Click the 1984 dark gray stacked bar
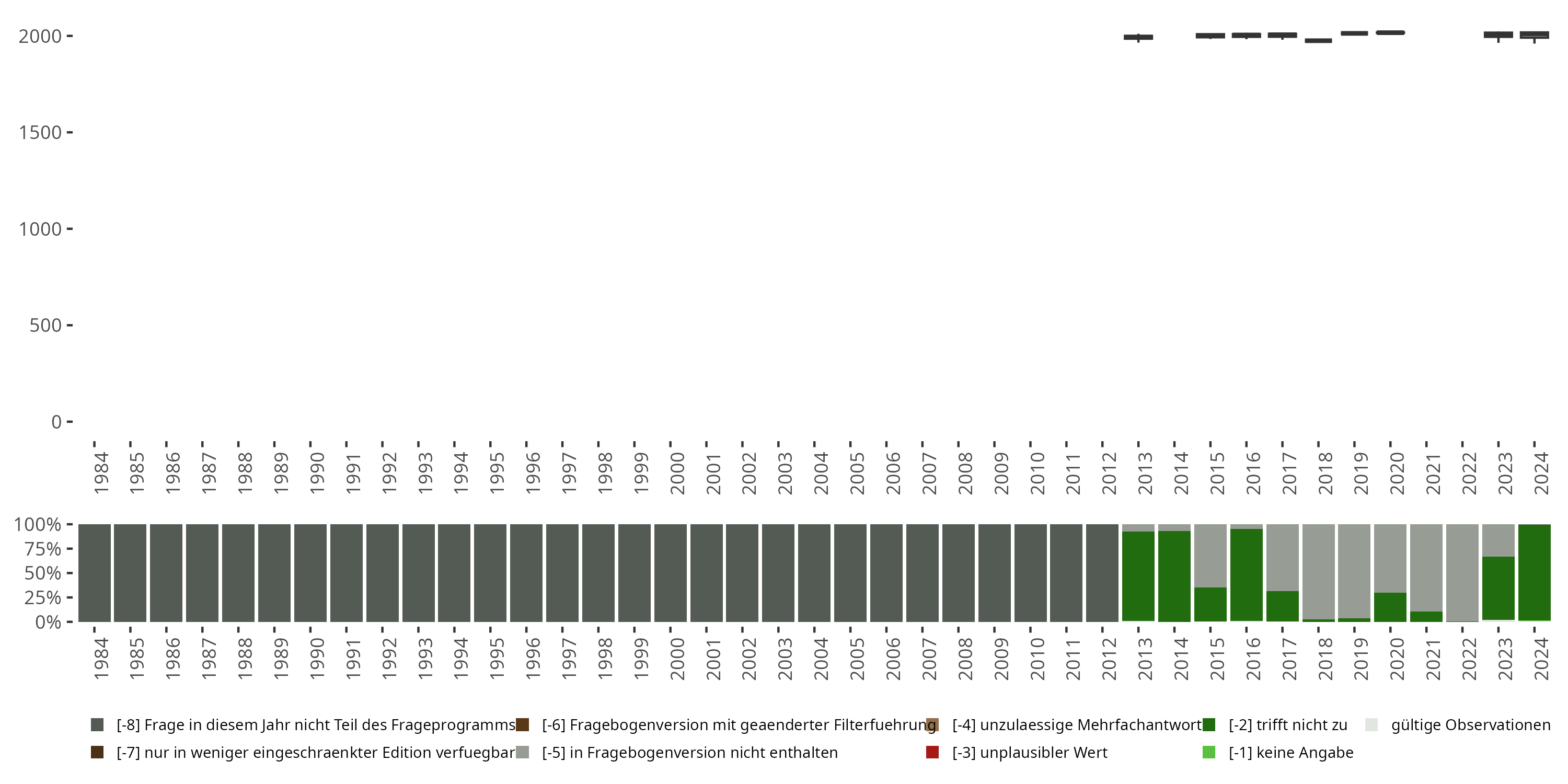The height and width of the screenshot is (784, 1568). [x=95, y=572]
